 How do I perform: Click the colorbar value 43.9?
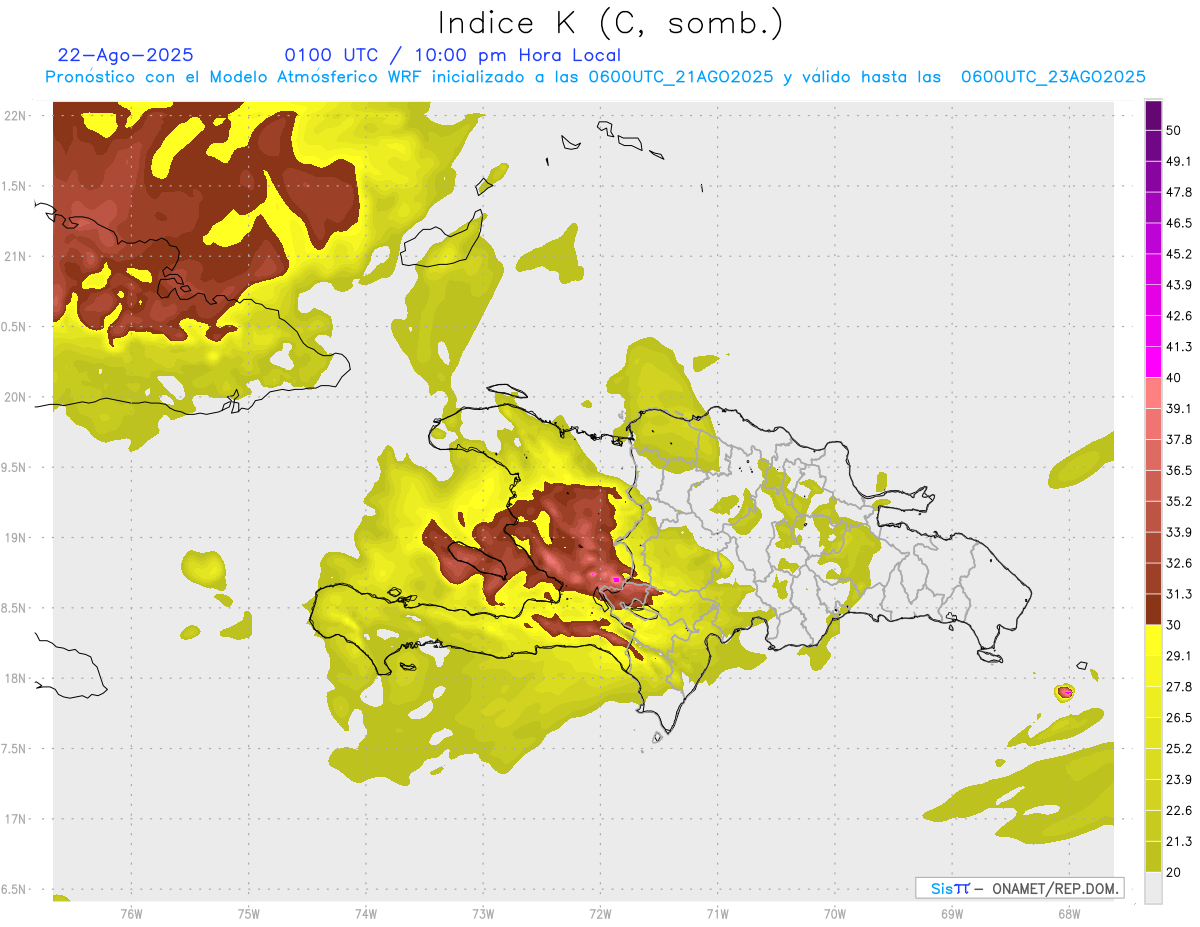pos(1179,285)
